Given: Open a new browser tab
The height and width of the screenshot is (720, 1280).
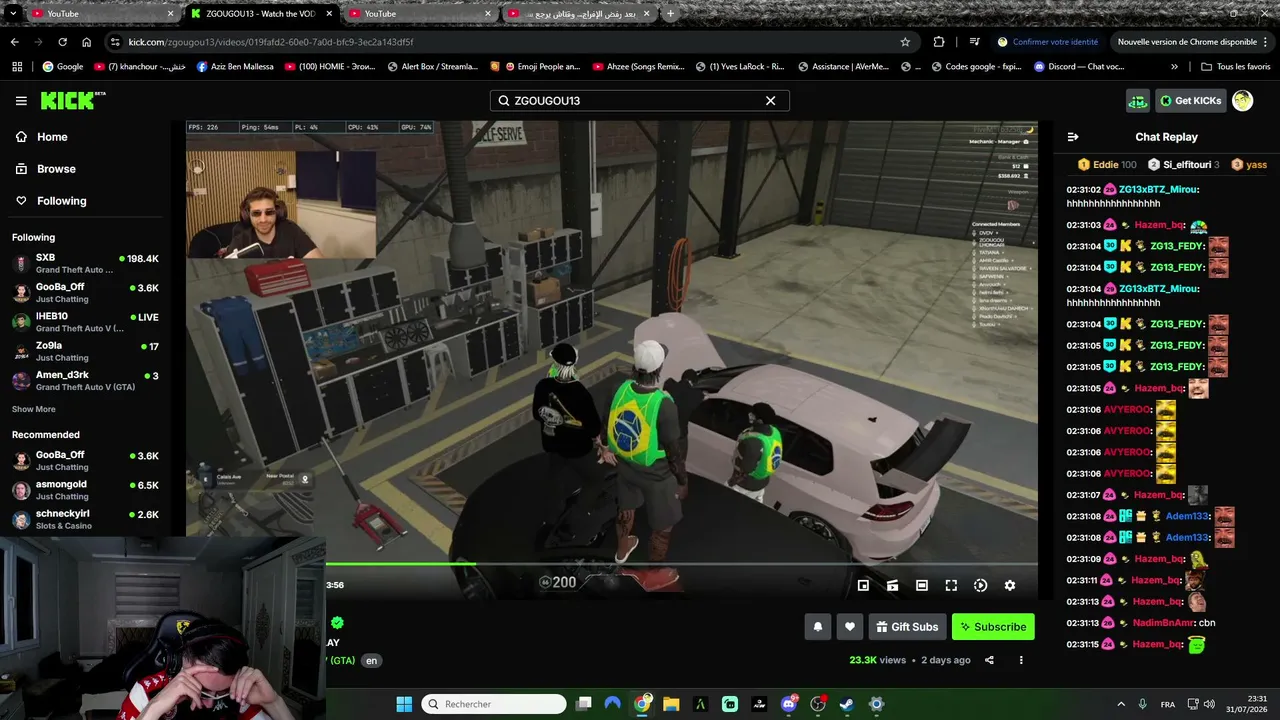Looking at the screenshot, I should pos(670,14).
